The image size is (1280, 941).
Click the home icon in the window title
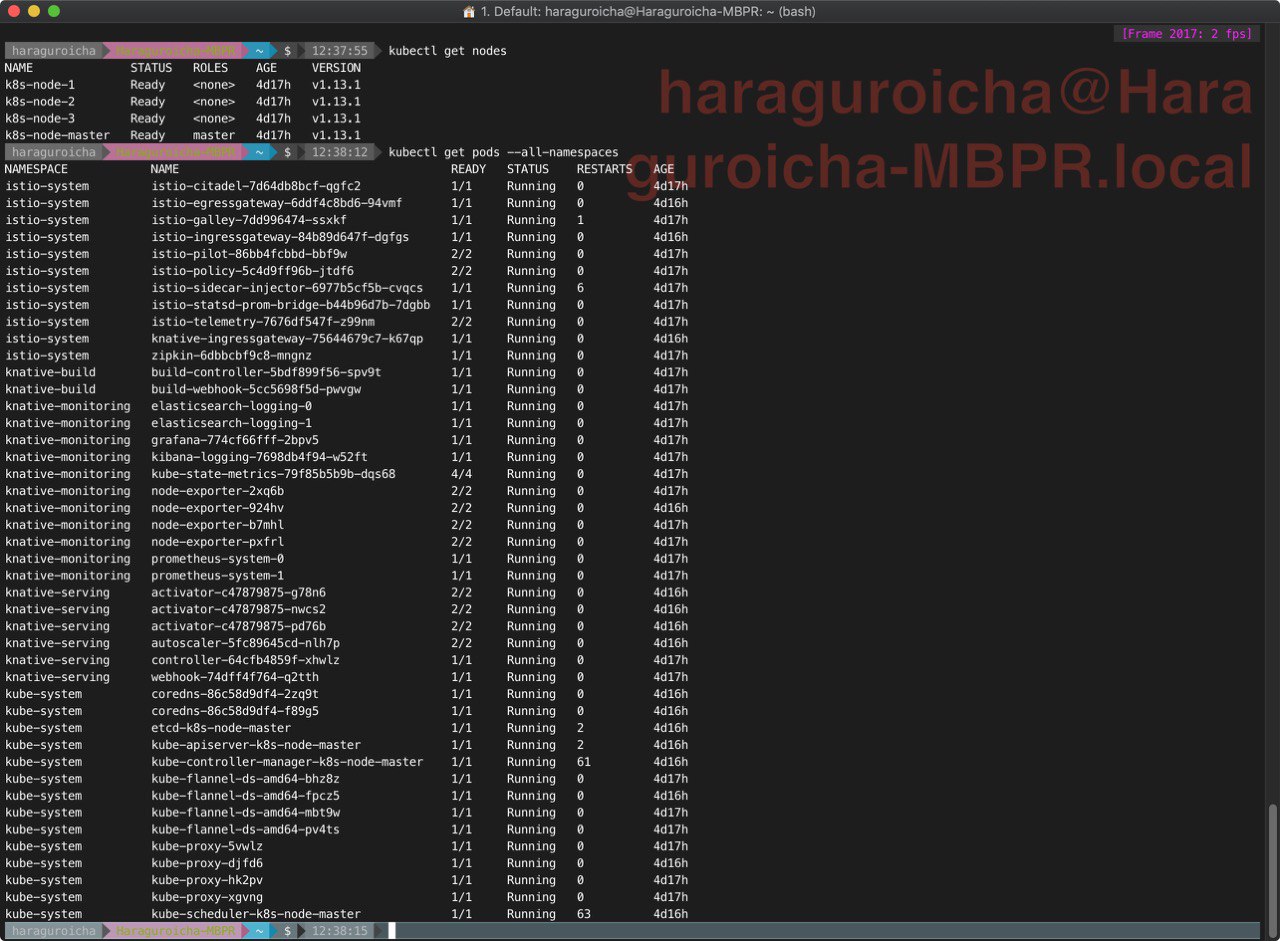coord(469,11)
